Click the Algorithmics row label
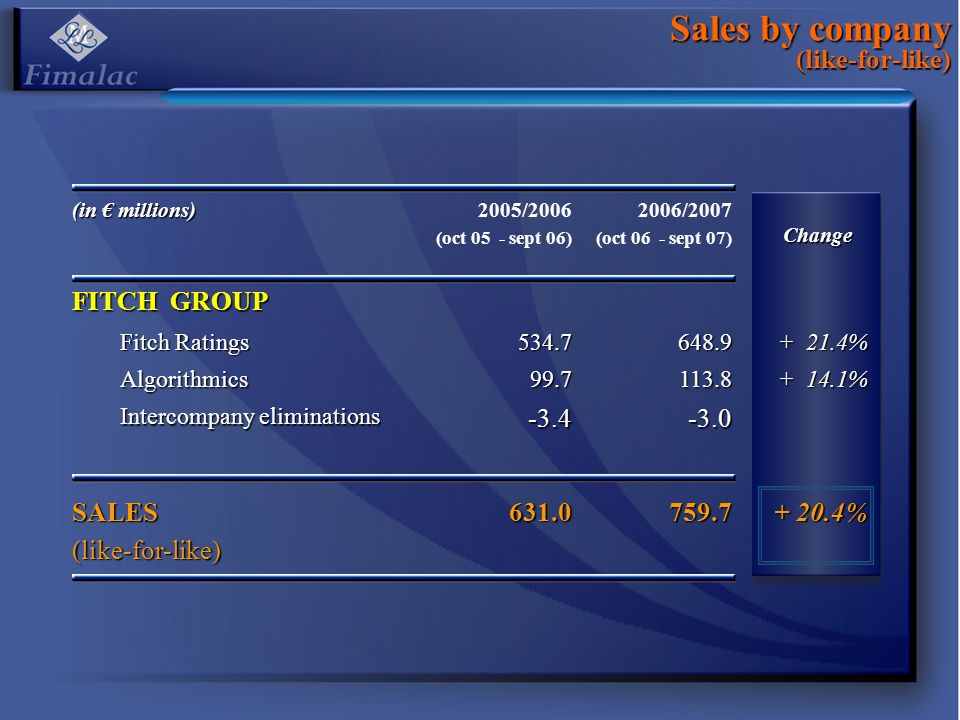 point(184,380)
